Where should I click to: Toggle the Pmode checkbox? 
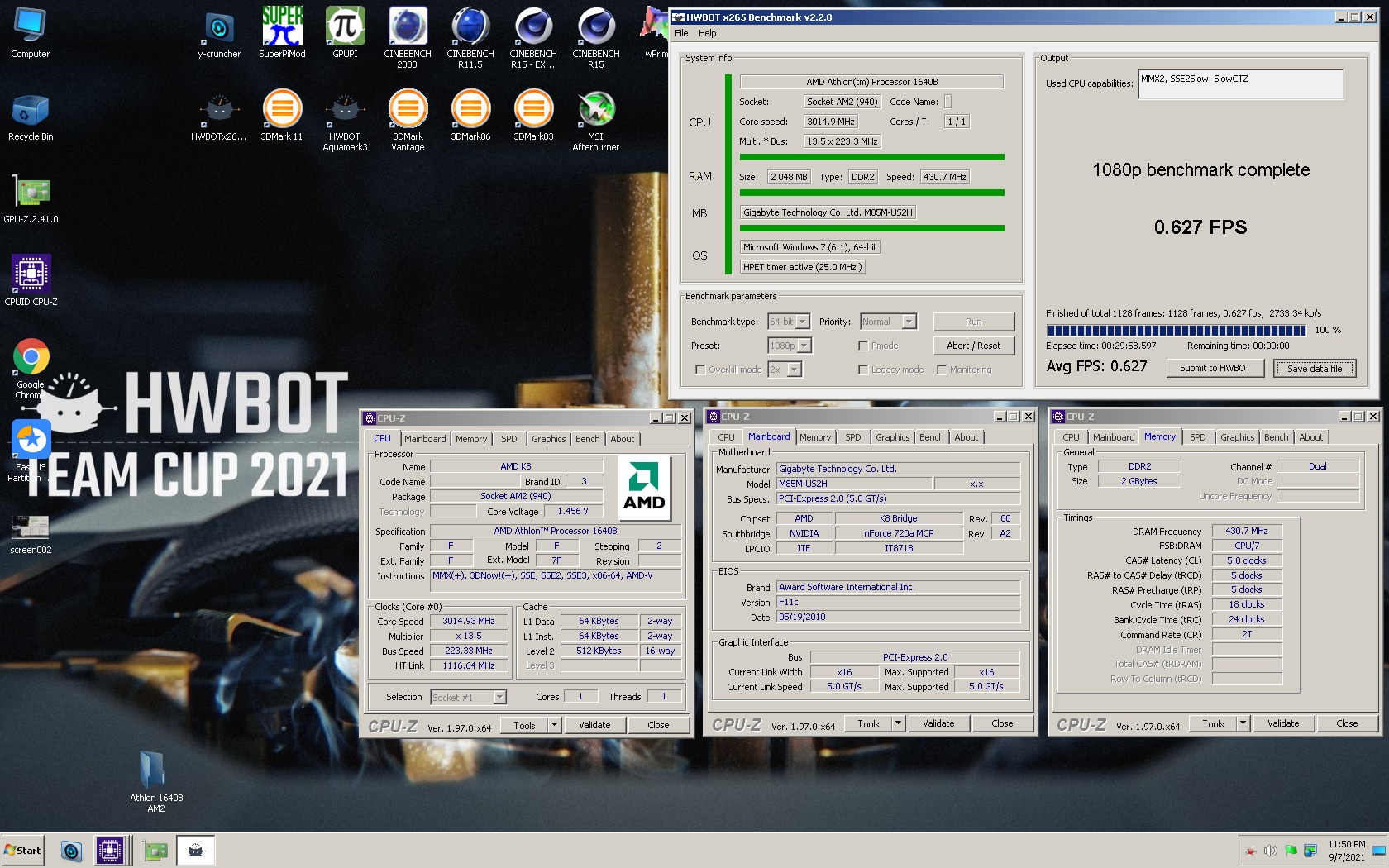[x=863, y=346]
